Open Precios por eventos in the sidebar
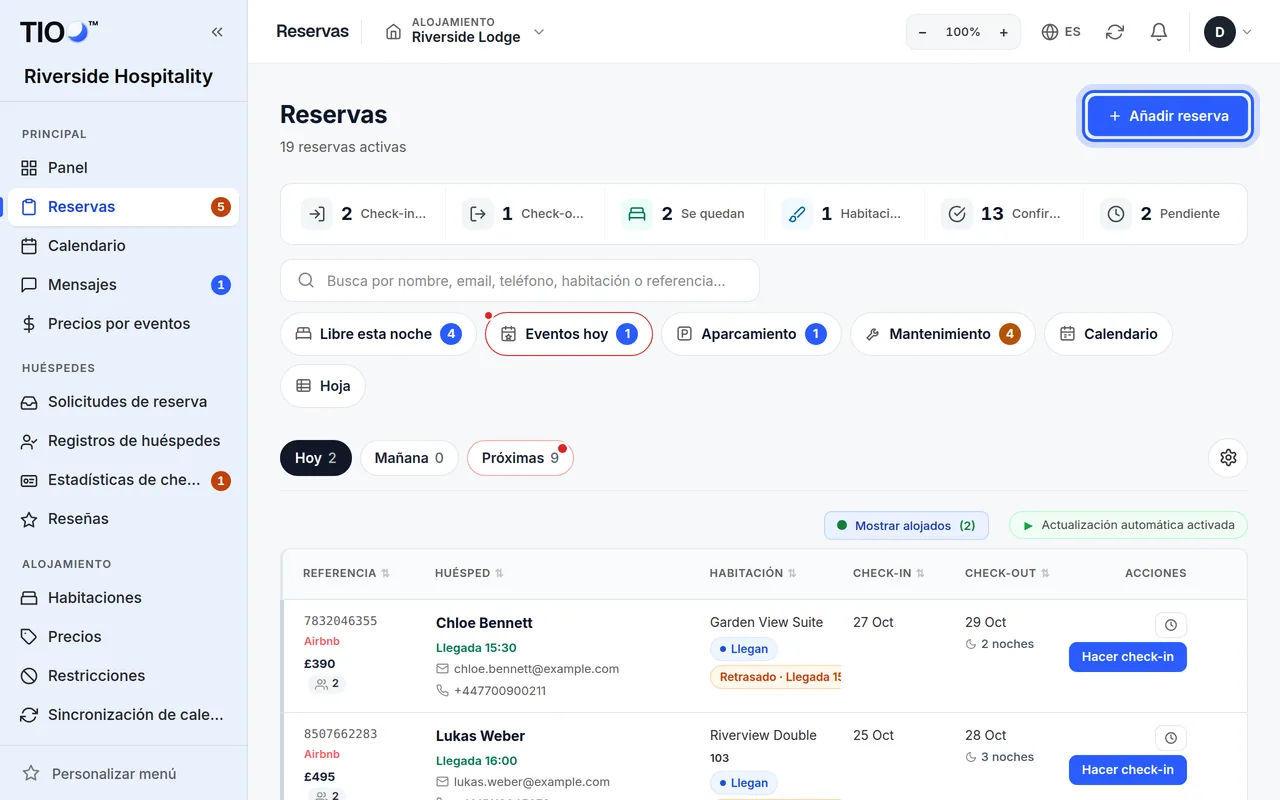The image size is (1280, 800). [x=123, y=324]
